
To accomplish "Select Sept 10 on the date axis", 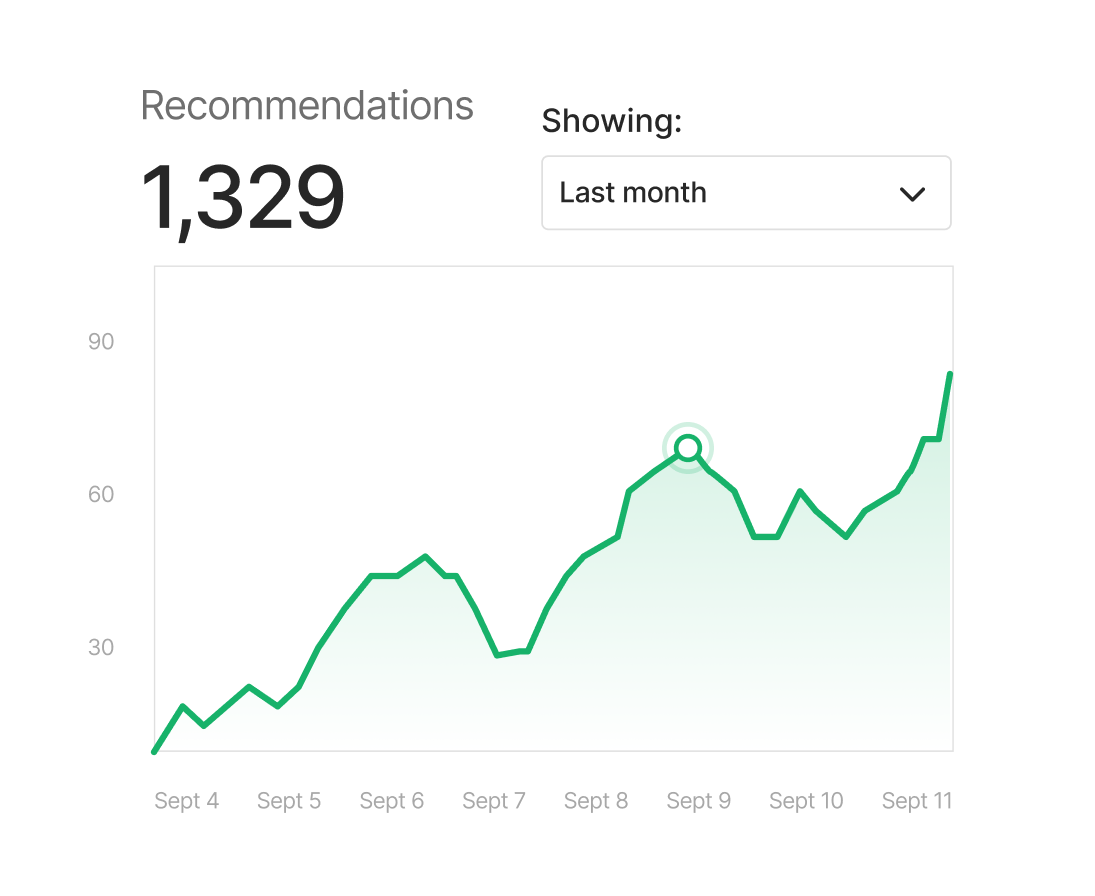I will [x=806, y=801].
